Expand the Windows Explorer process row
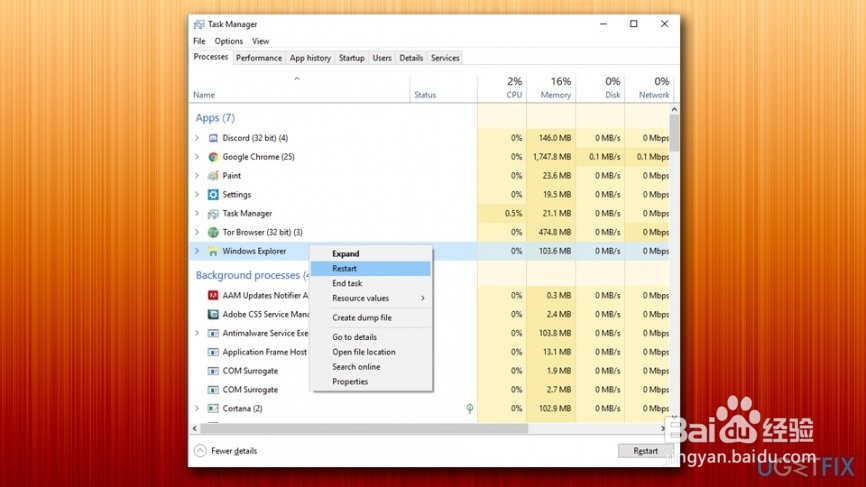Screen dimensions: 866x487 pos(197,251)
